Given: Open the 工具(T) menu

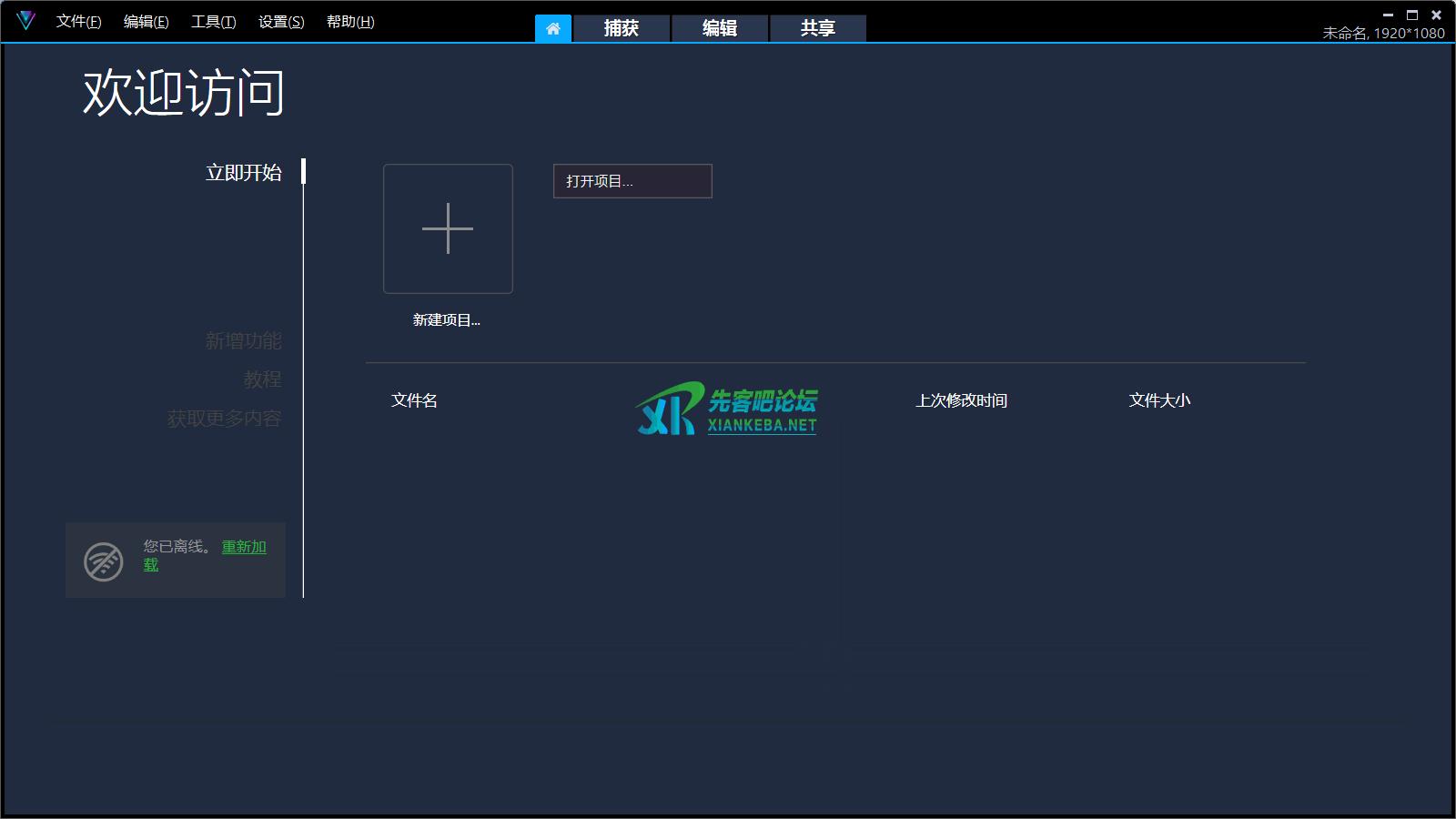Looking at the screenshot, I should pyautogui.click(x=213, y=22).
